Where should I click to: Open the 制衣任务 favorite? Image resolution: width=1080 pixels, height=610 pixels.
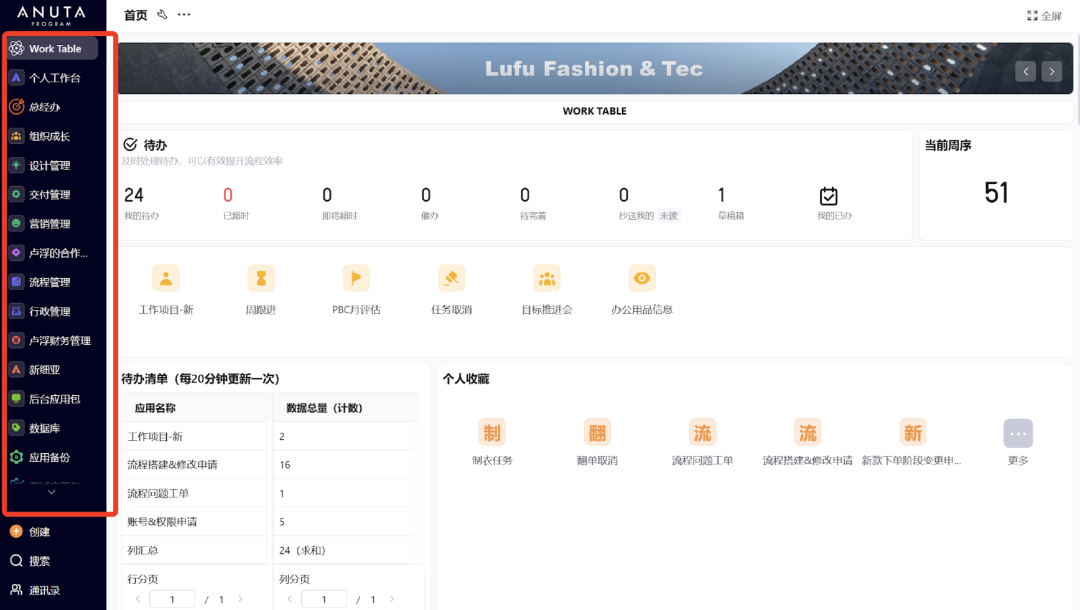(492, 433)
